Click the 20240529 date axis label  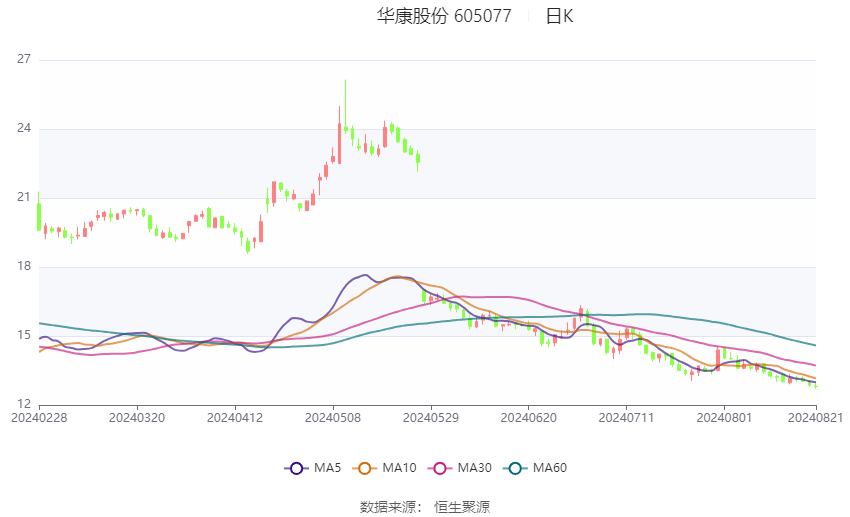coord(431,418)
